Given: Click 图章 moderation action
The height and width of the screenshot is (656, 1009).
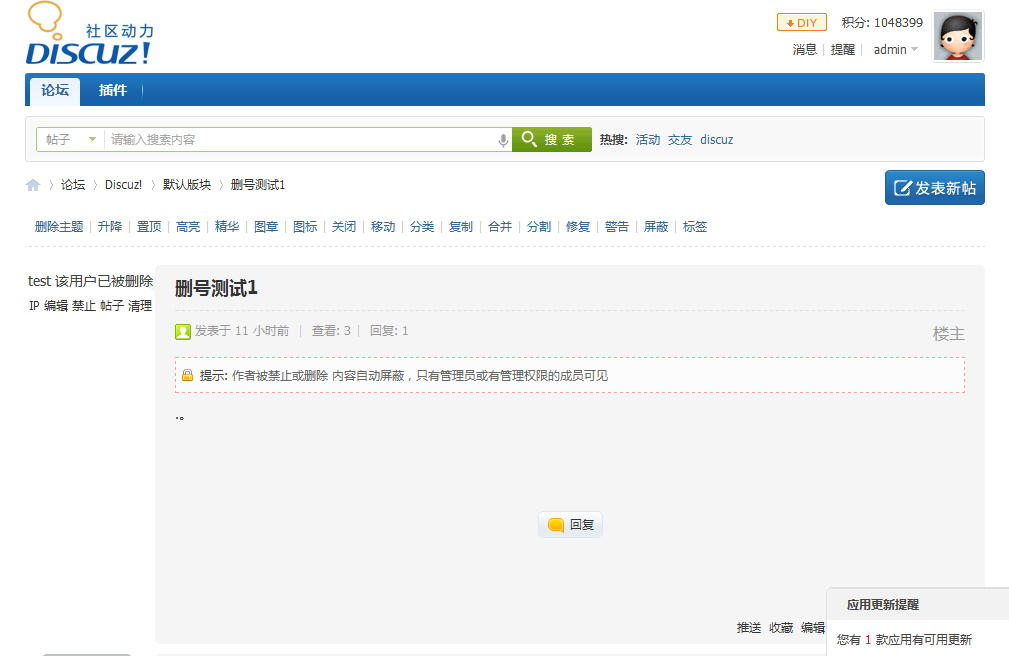Looking at the screenshot, I should point(266,227).
